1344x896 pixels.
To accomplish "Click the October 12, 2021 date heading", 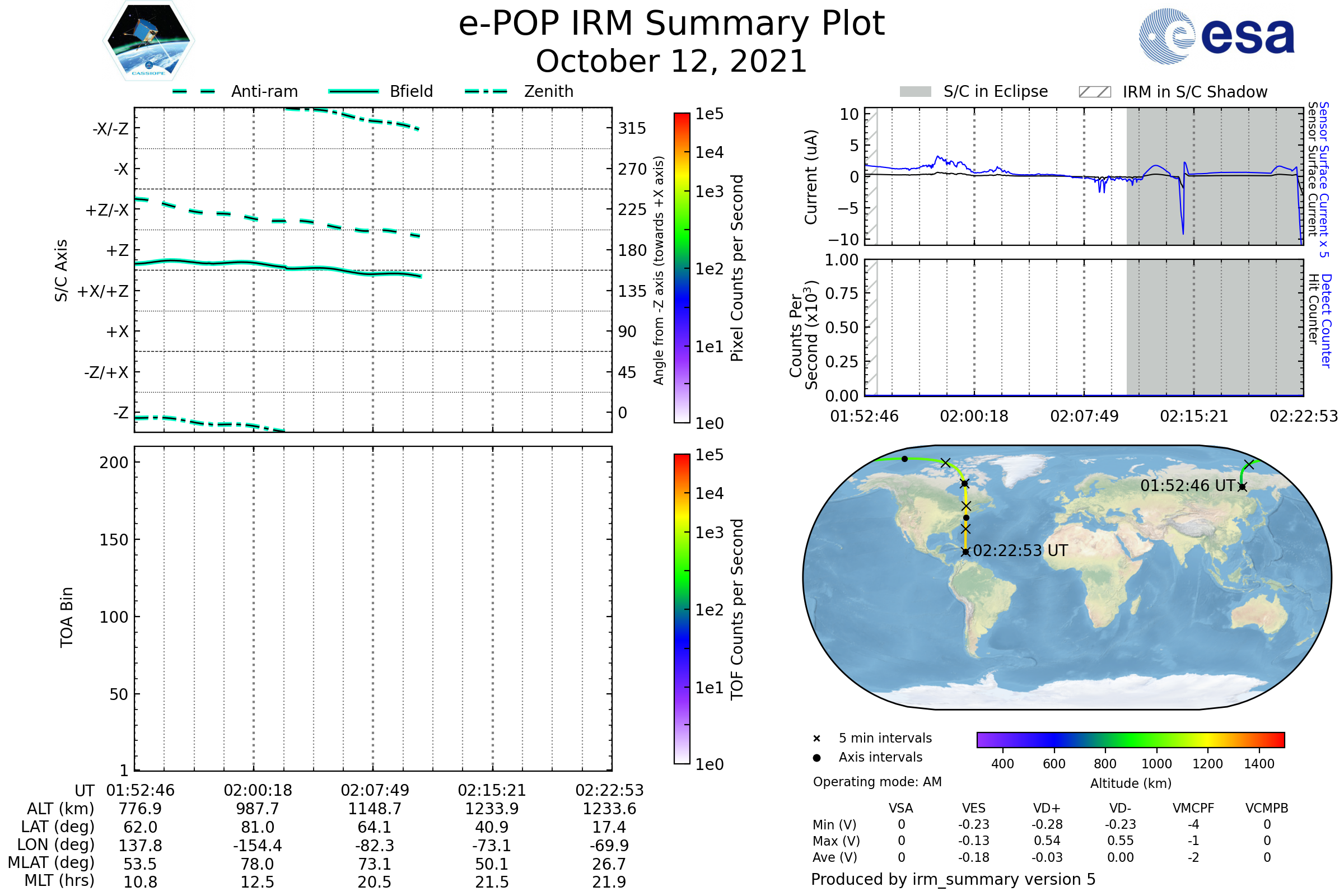I will (x=671, y=61).
